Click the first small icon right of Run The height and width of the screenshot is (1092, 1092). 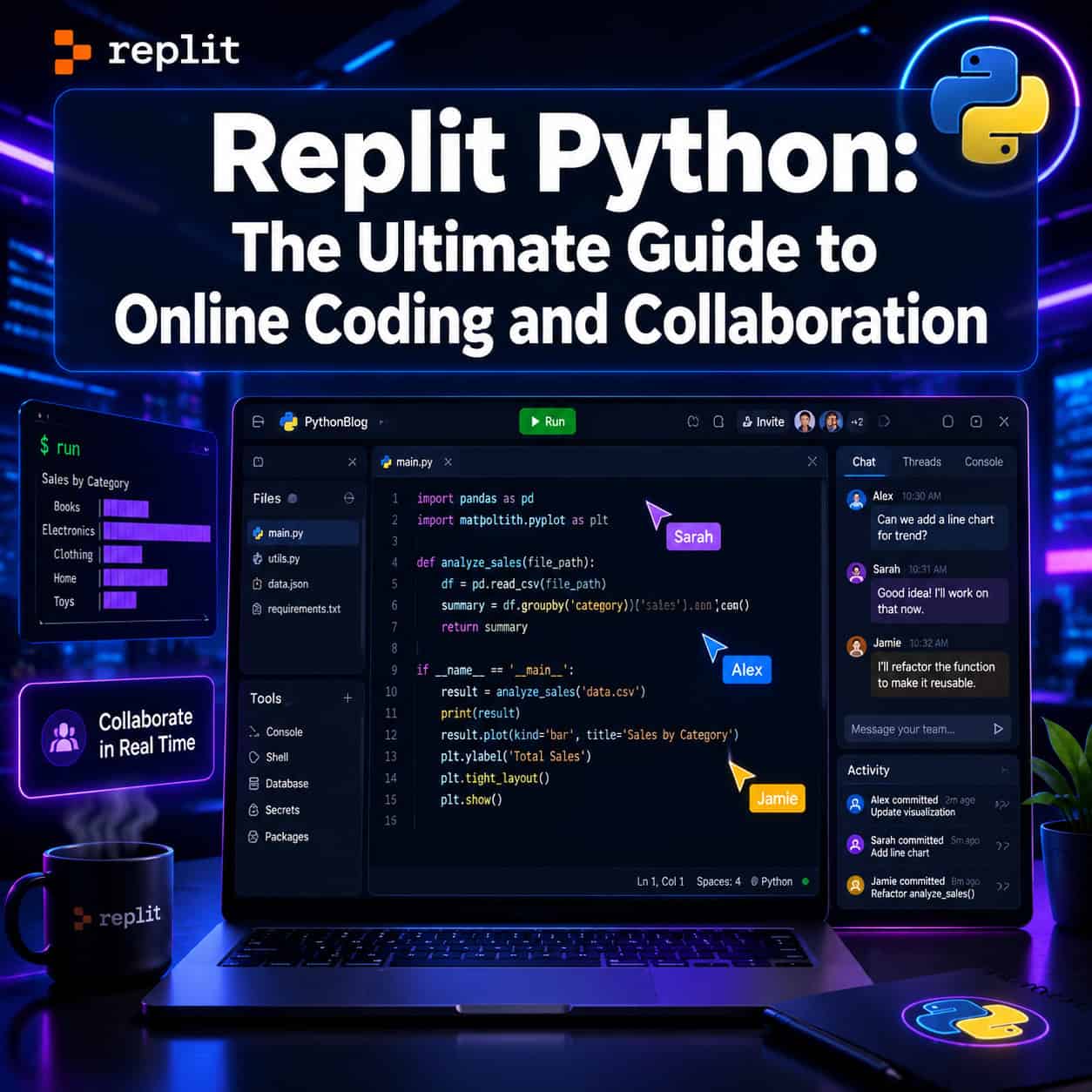[x=693, y=421]
